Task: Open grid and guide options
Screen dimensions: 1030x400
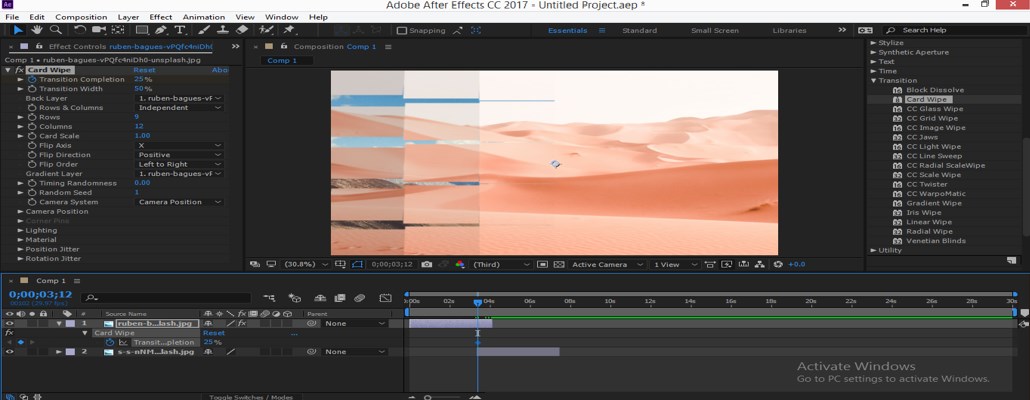Action: click(340, 265)
